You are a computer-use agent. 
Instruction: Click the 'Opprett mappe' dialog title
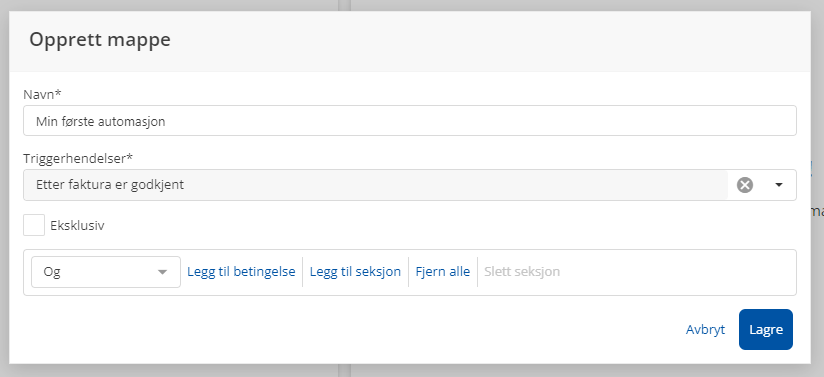click(100, 40)
